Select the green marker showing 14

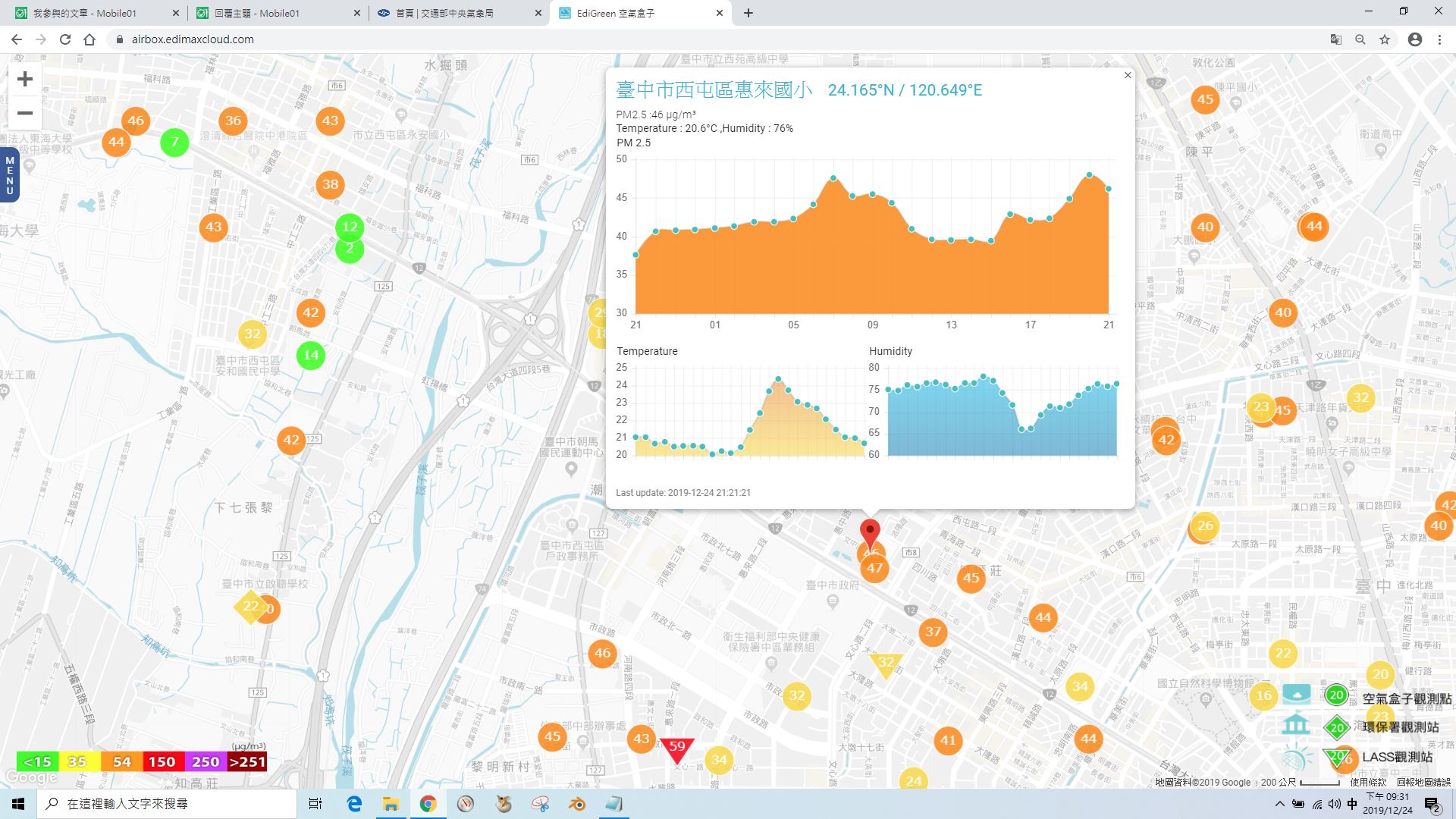click(311, 355)
